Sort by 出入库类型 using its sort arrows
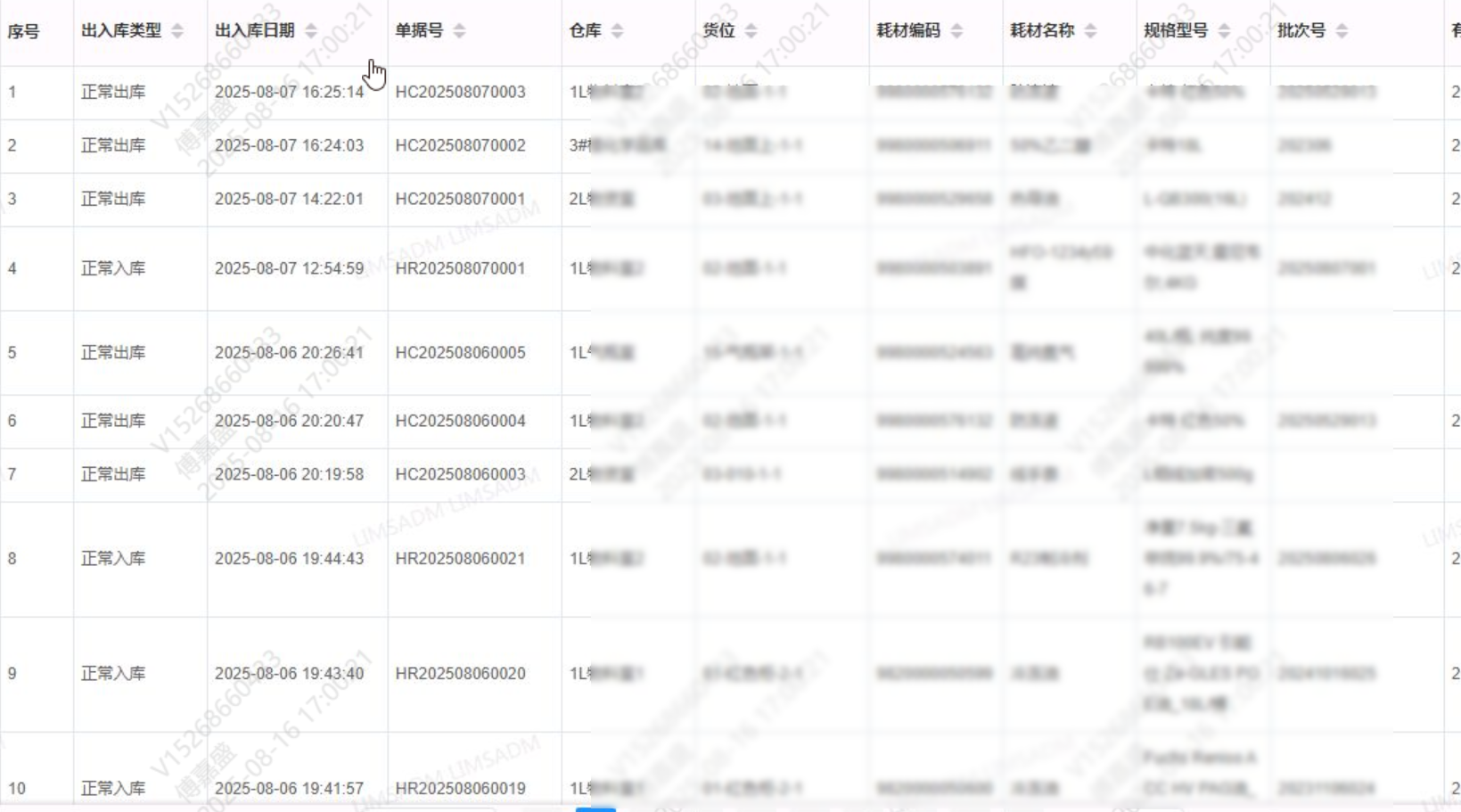This screenshot has height=812, width=1461. coord(177,31)
